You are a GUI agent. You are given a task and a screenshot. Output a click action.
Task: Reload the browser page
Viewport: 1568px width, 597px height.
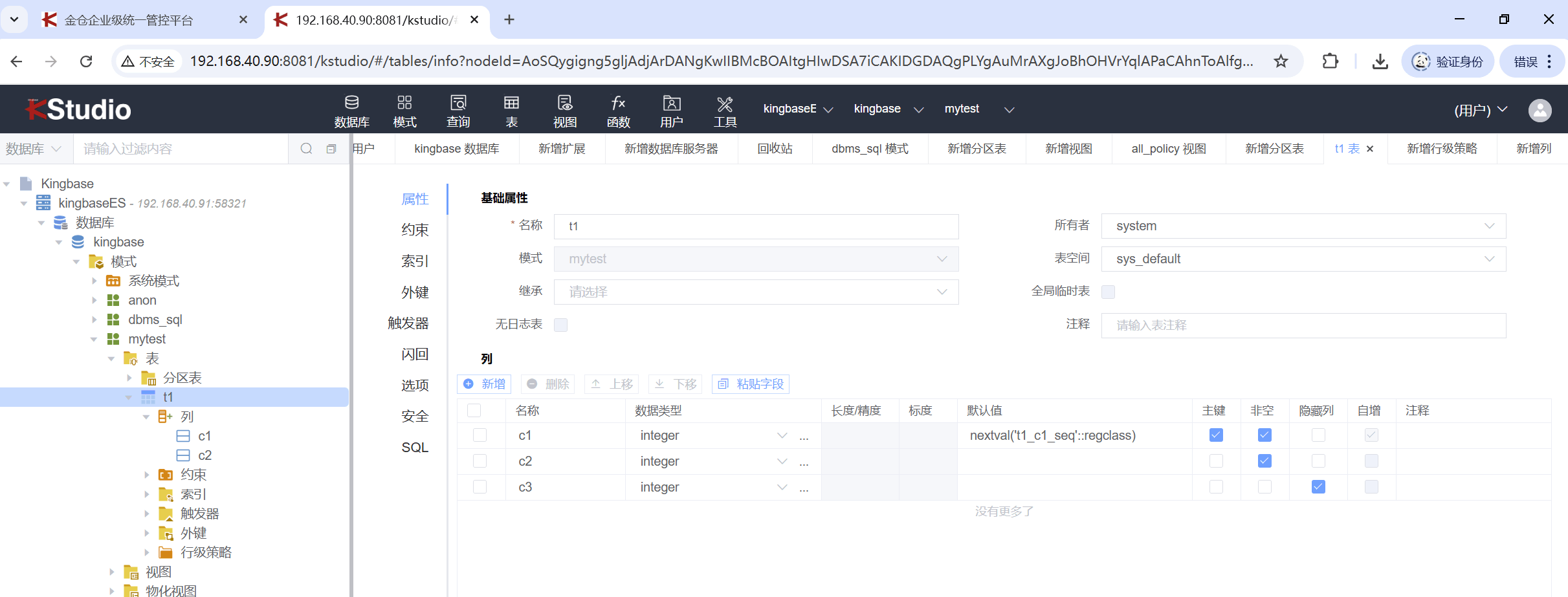(x=86, y=61)
